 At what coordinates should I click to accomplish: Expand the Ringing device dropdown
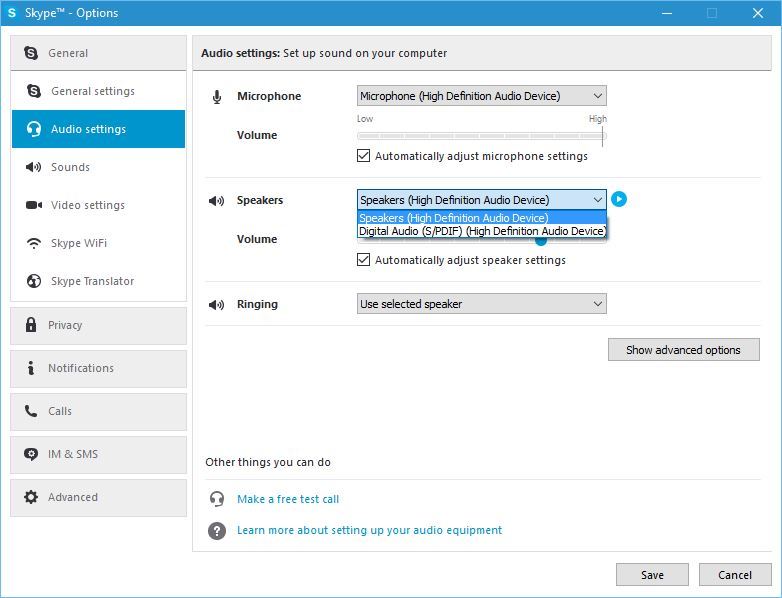coord(481,304)
